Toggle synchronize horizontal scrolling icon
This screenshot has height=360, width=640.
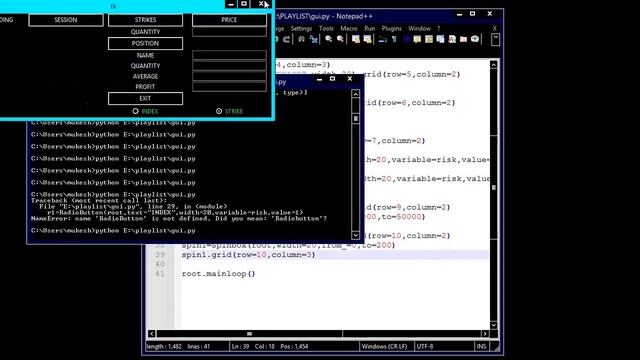(x=367, y=39)
